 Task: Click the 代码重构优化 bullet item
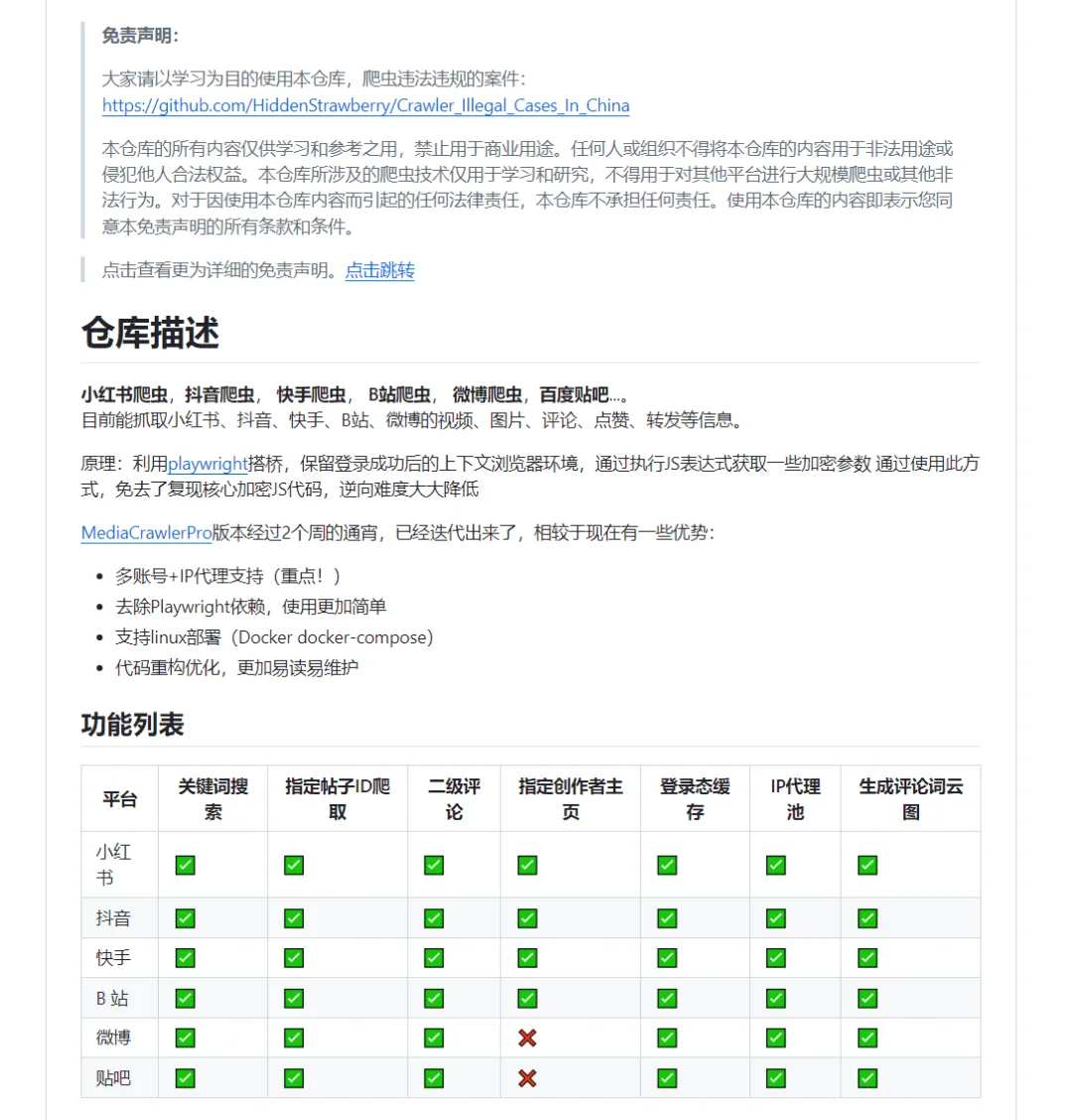coord(236,668)
